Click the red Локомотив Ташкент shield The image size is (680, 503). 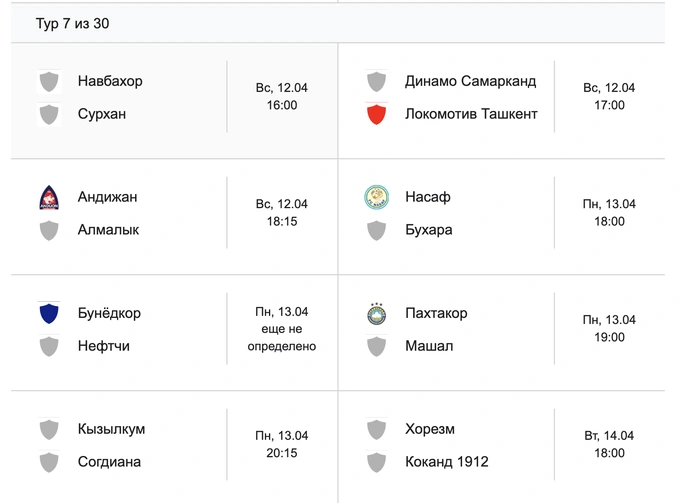coord(376,114)
